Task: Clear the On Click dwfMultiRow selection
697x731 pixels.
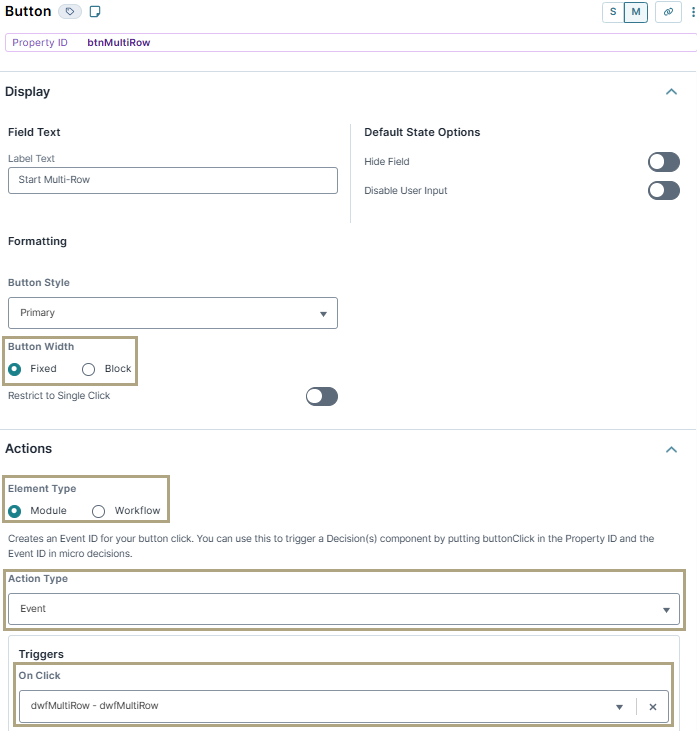Action: pos(653,707)
